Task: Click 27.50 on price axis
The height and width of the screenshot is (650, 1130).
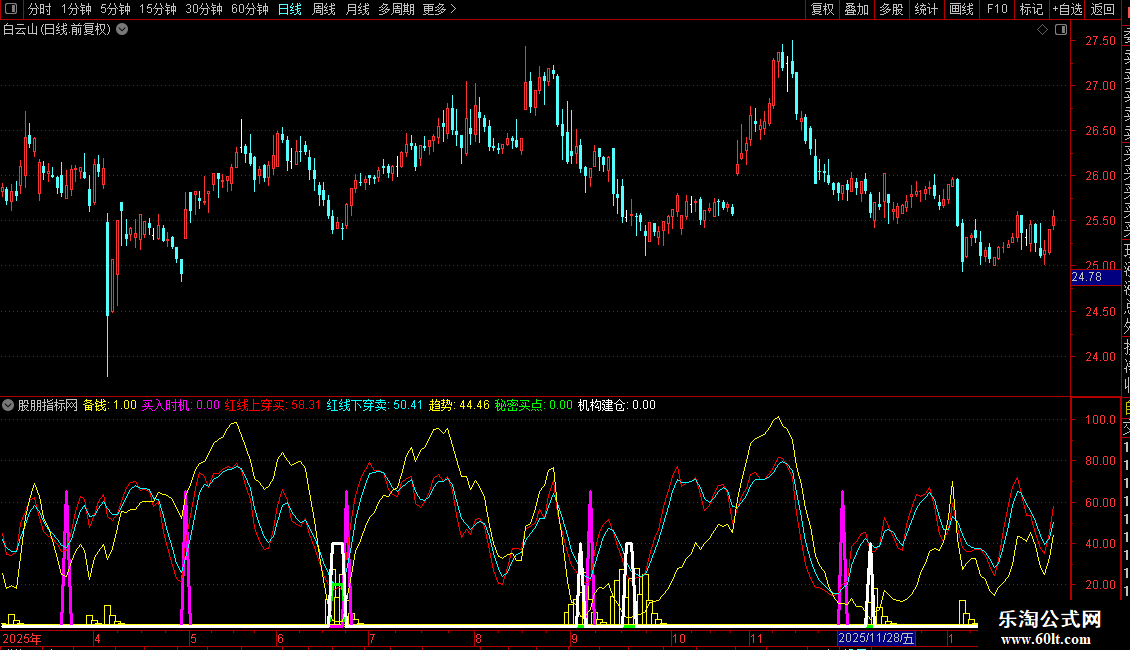Action: (x=1100, y=41)
